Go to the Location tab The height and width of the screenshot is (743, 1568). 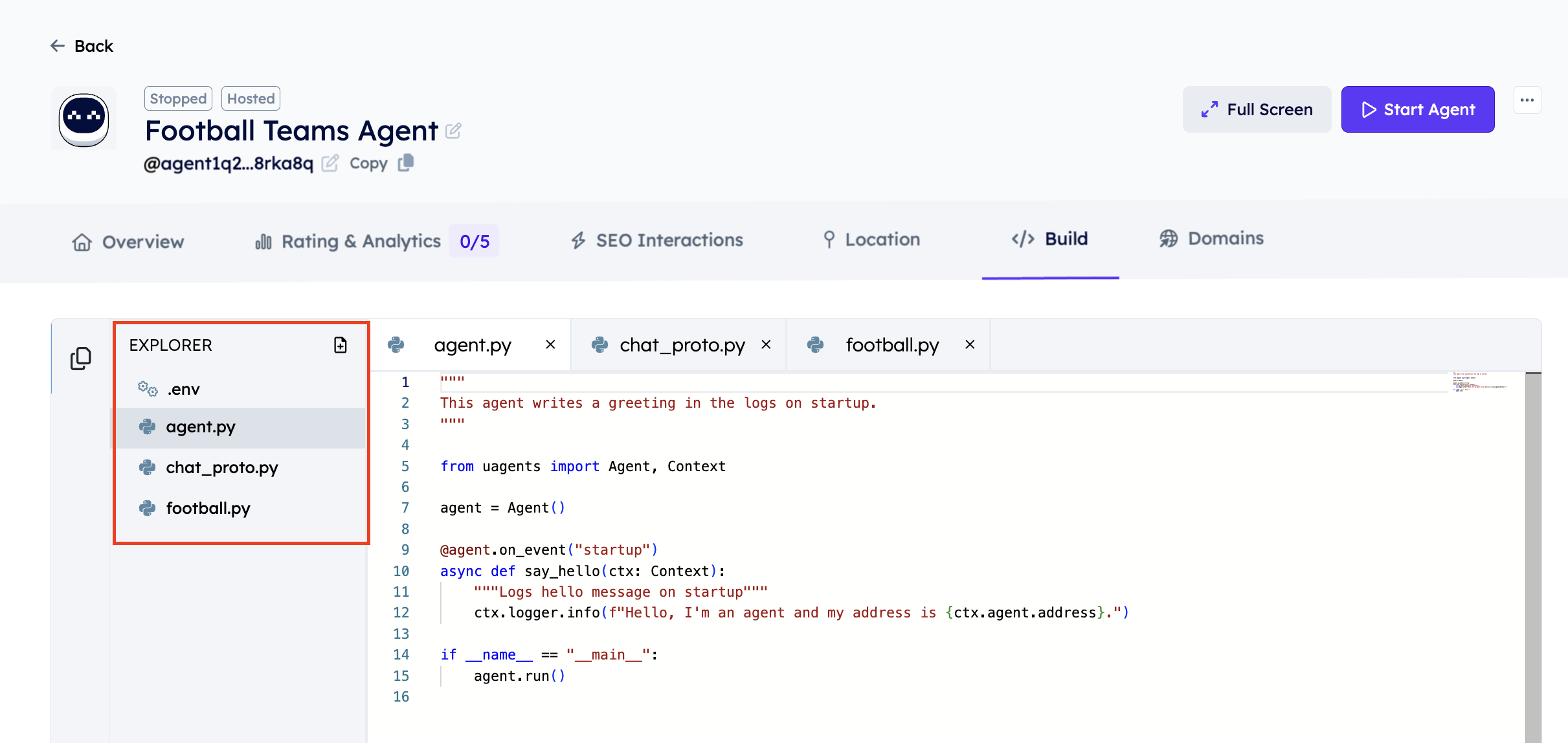coord(871,239)
